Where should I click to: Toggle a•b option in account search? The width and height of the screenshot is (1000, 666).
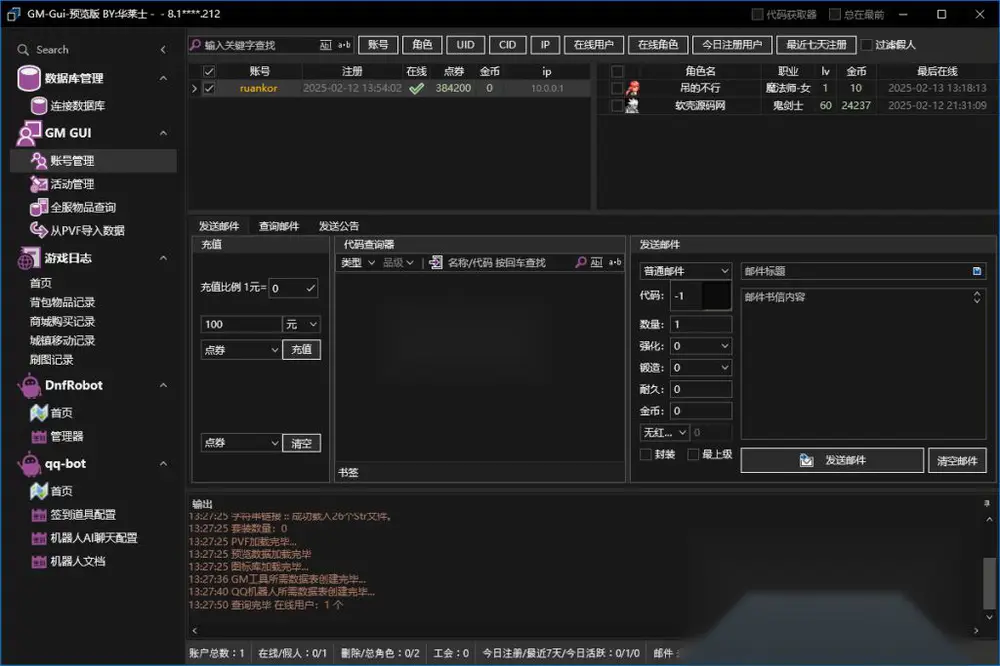(344, 45)
